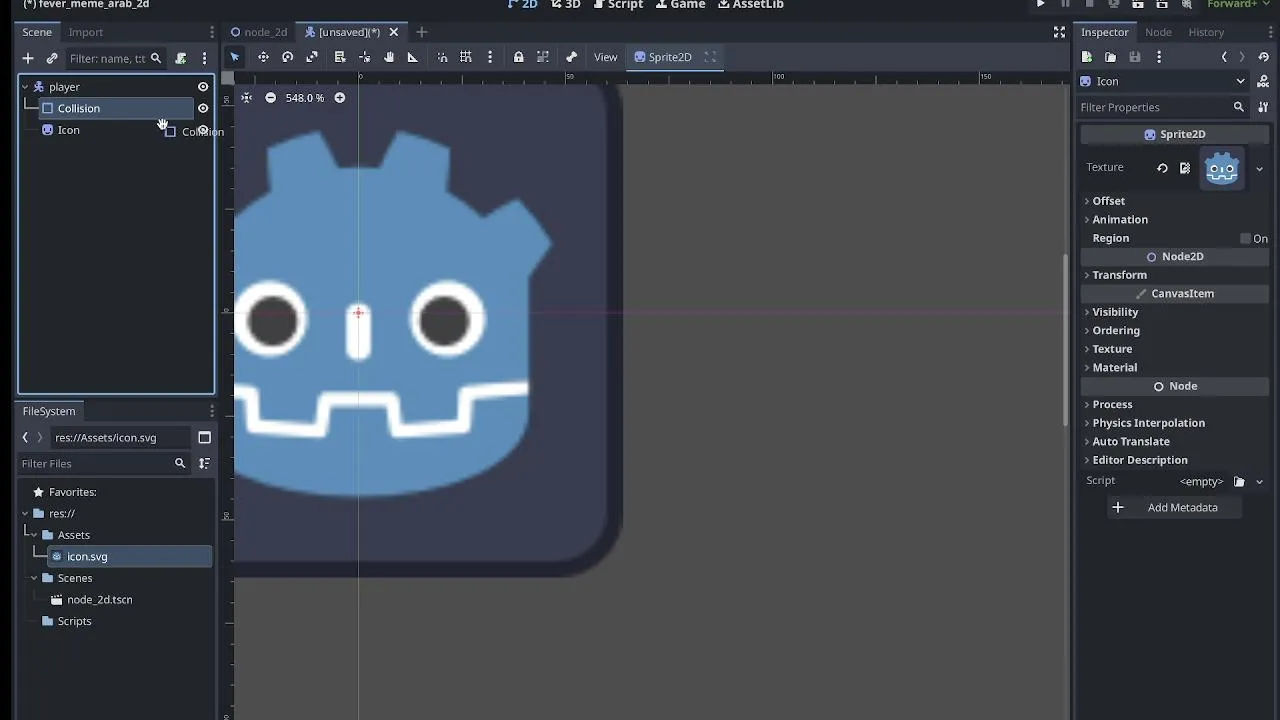Center the canvas view icon

pyautogui.click(x=246, y=98)
